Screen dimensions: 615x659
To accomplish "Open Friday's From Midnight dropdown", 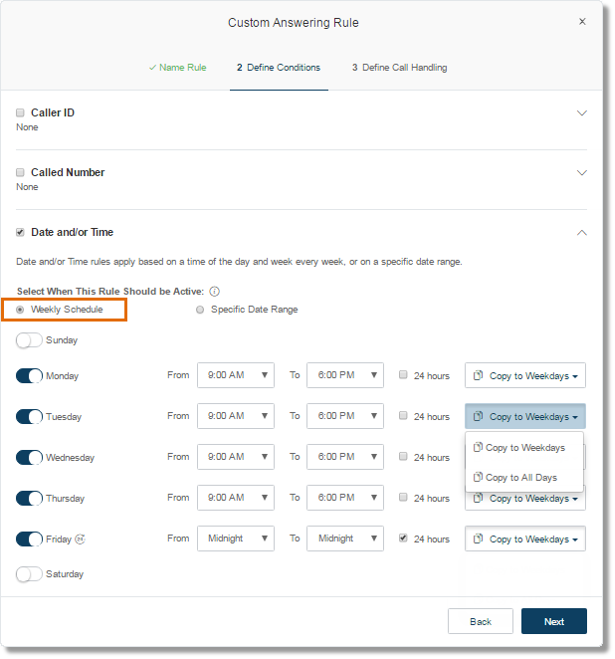I will coord(236,538).
